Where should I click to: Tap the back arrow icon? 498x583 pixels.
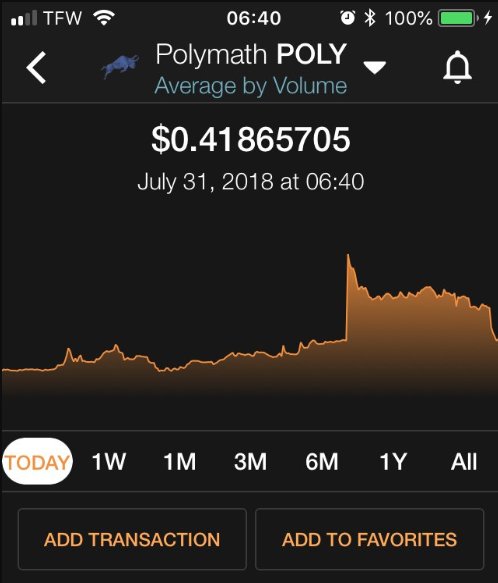[x=36, y=67]
